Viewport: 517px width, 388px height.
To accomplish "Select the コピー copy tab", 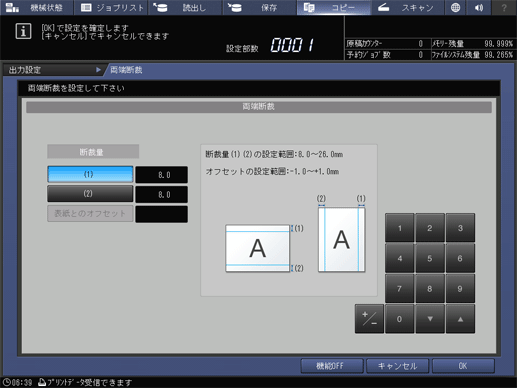I will 334,7.
